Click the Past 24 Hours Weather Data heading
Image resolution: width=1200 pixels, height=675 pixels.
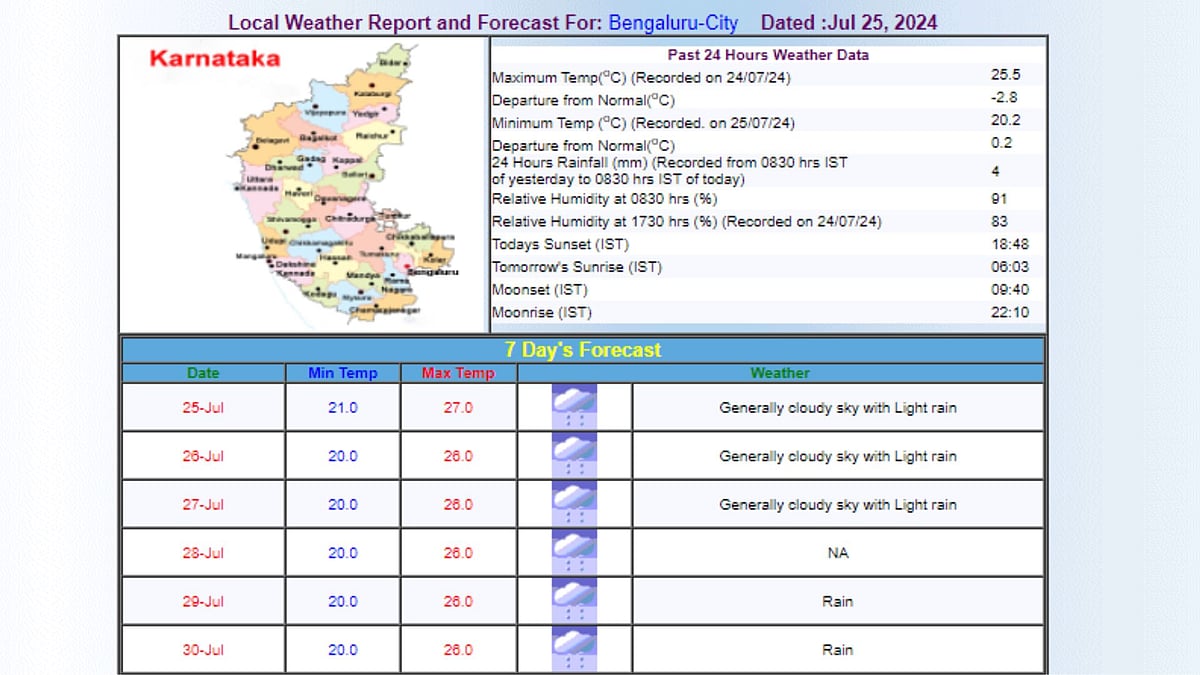pos(766,55)
